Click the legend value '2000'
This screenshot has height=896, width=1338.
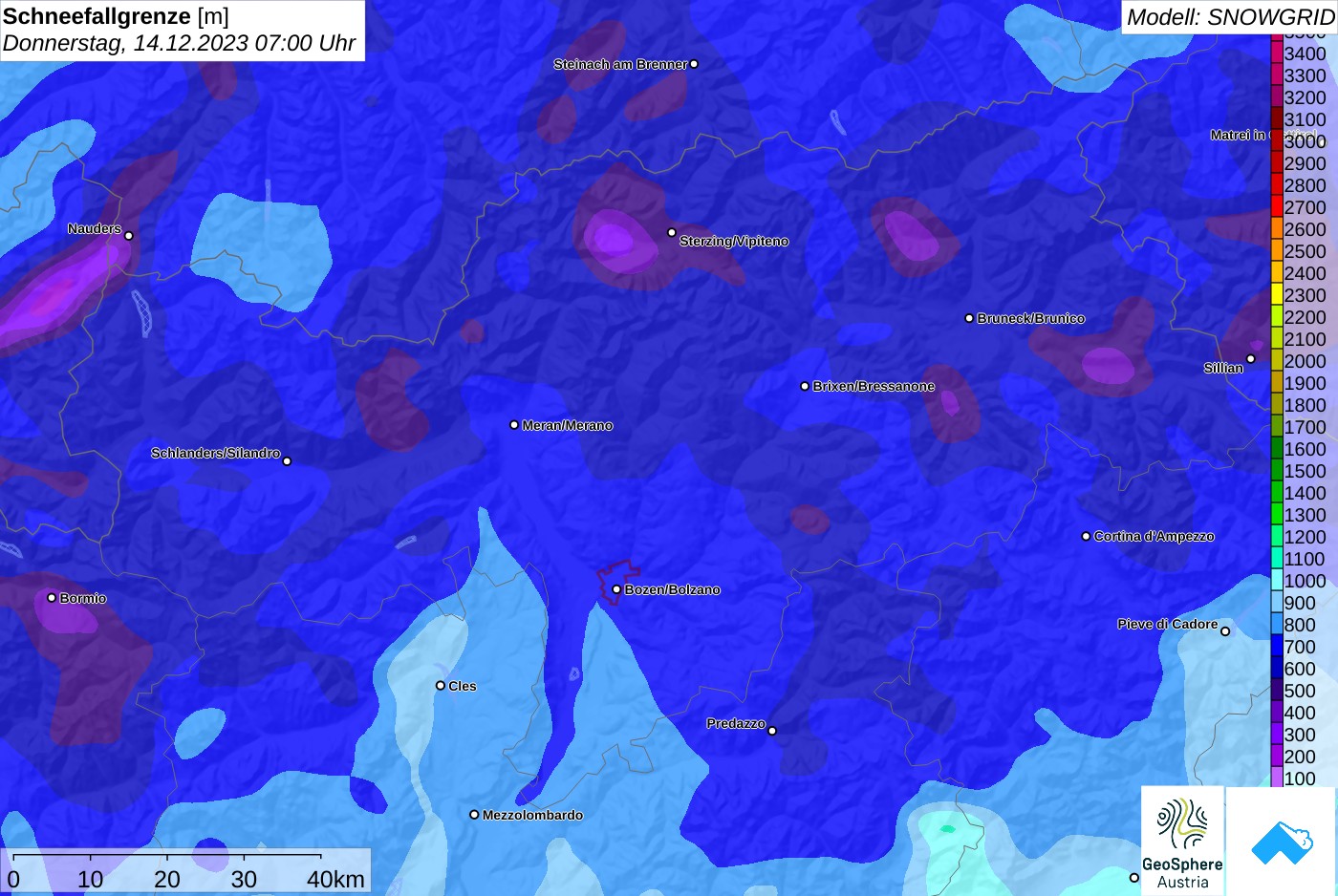[1305, 361]
